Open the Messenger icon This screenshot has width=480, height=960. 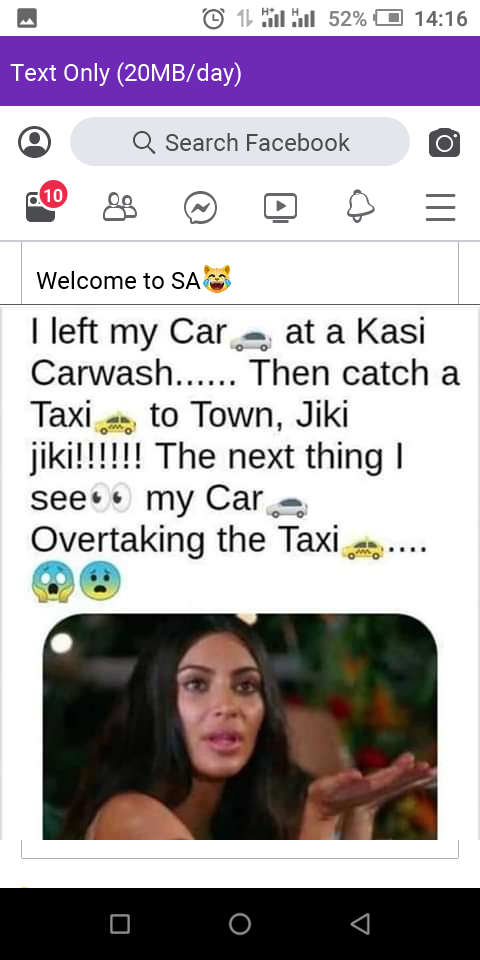pyautogui.click(x=200, y=208)
